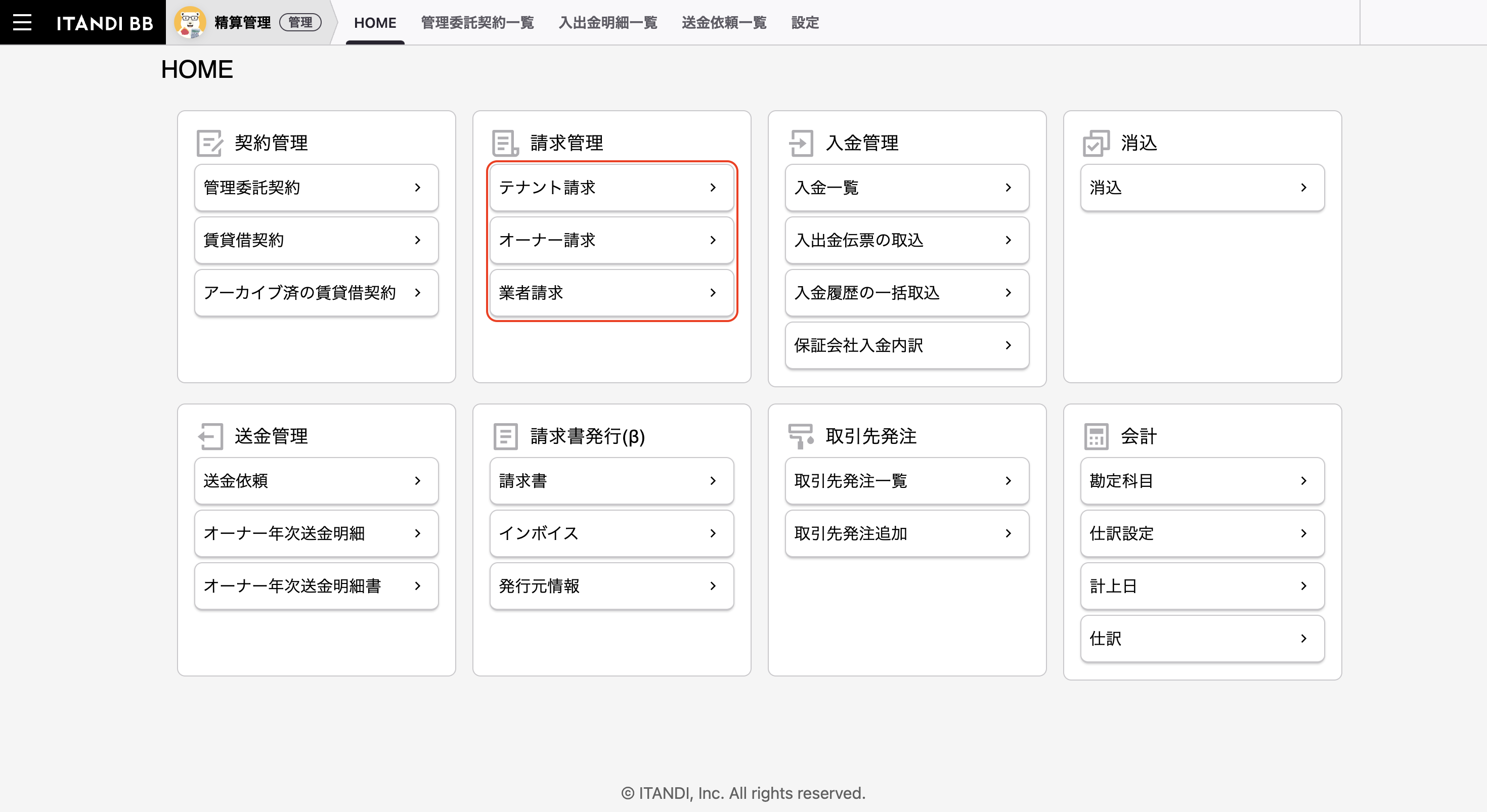Click chevron on オーナー年次送金明細書 row

tap(417, 586)
